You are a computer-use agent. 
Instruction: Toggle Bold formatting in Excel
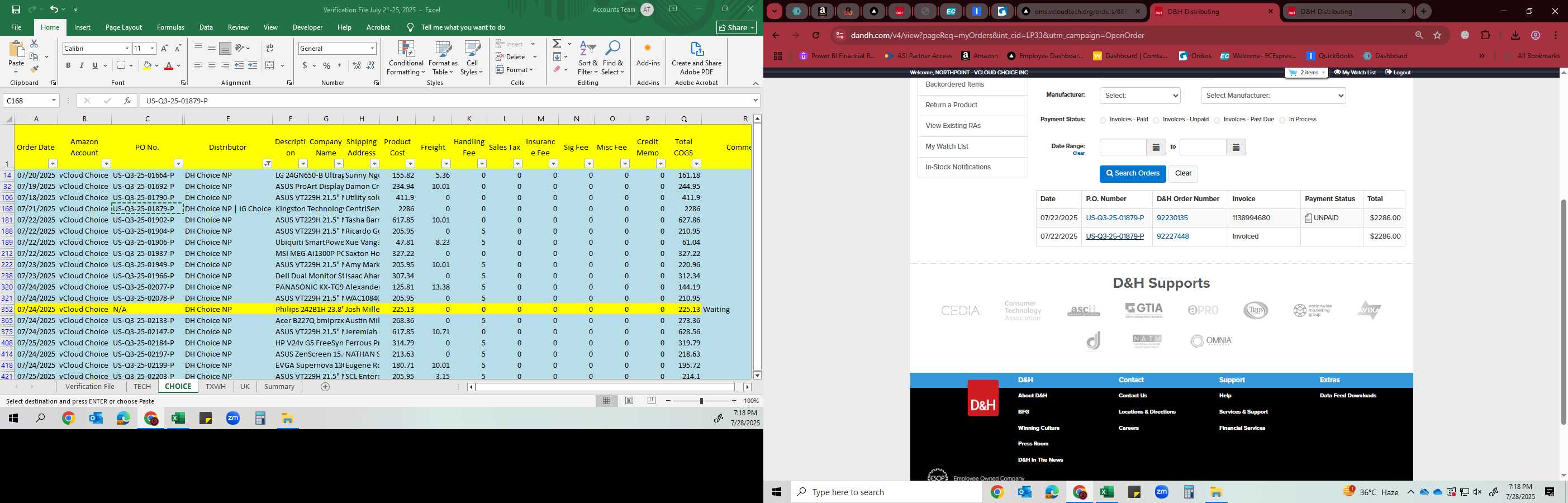tap(68, 65)
